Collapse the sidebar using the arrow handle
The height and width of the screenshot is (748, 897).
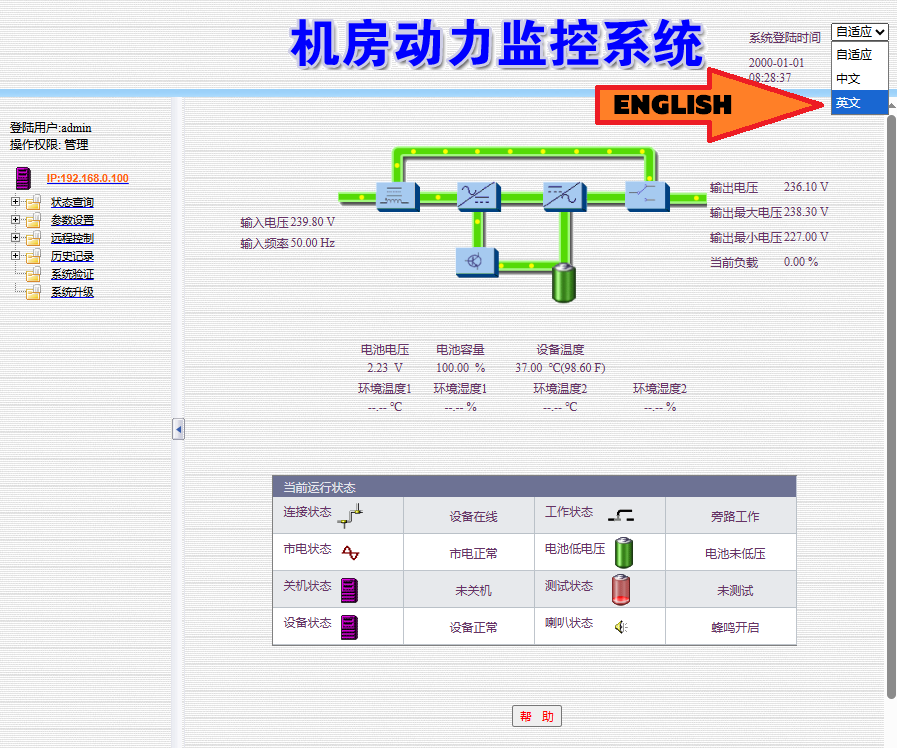click(x=178, y=429)
